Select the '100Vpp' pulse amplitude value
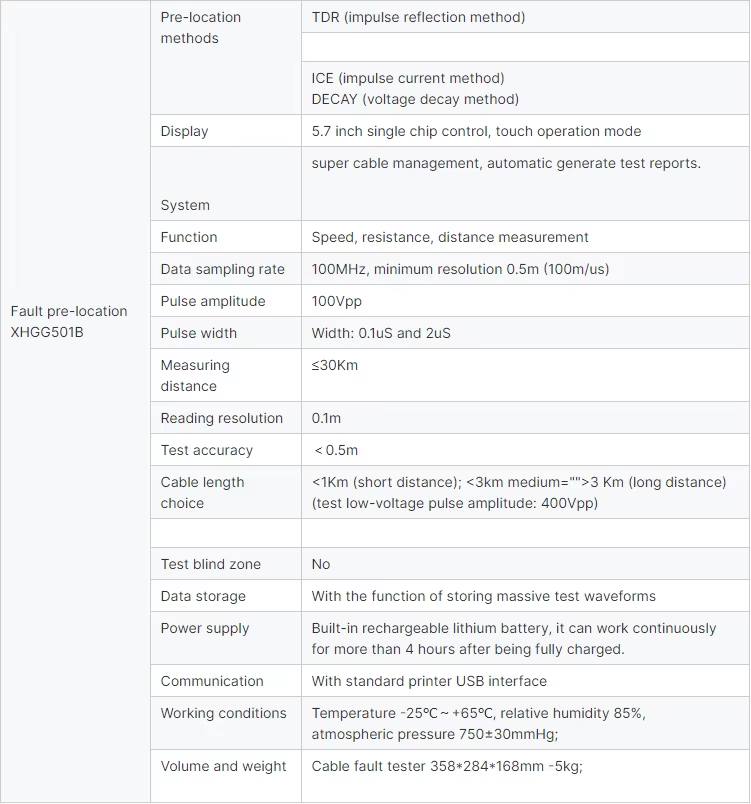This screenshot has width=751, height=804. (x=337, y=301)
